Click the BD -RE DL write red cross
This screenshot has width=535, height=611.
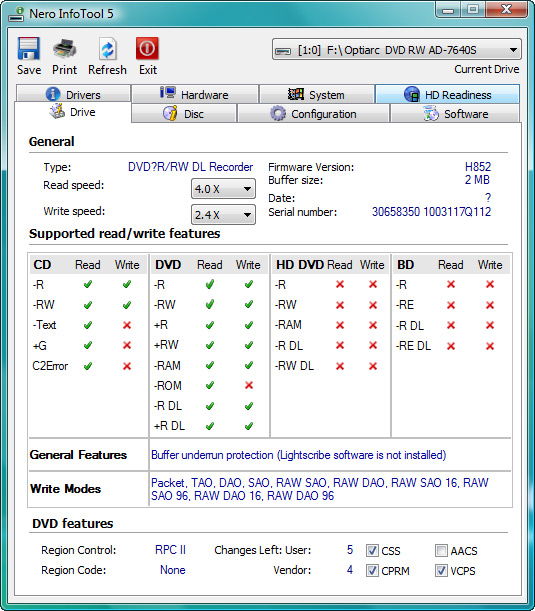(x=490, y=346)
